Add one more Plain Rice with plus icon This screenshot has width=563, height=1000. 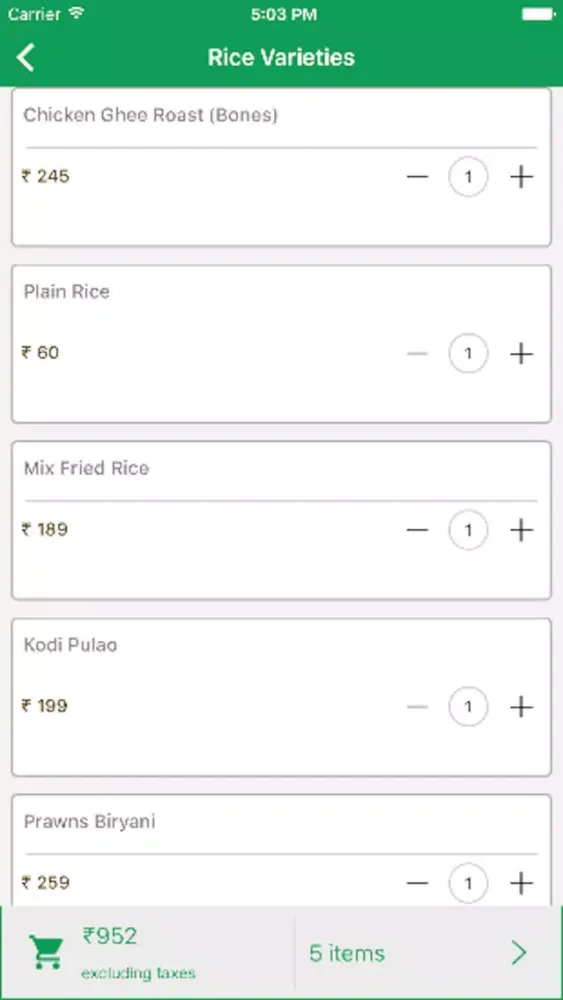[522, 353]
